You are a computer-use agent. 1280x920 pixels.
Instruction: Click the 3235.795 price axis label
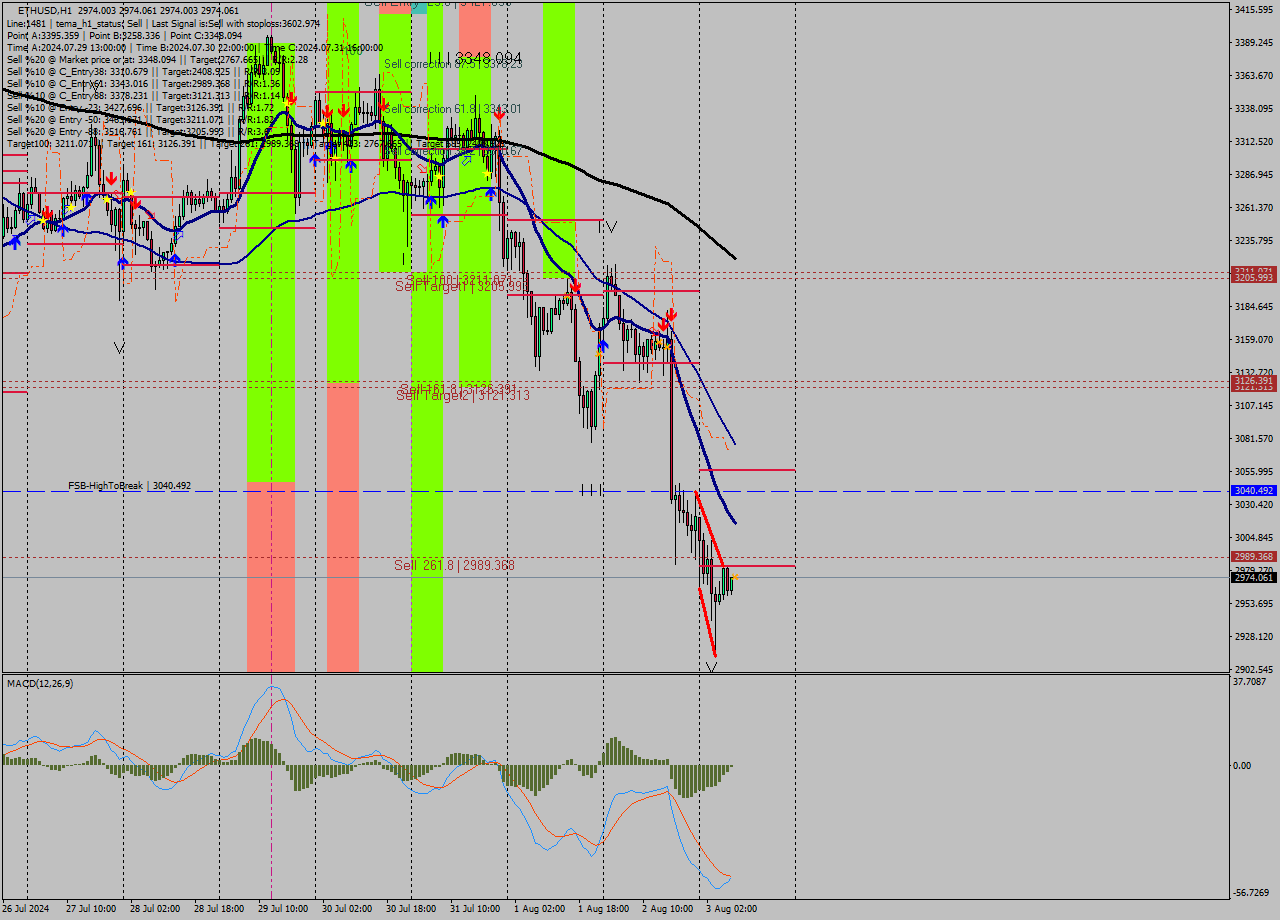[1253, 241]
